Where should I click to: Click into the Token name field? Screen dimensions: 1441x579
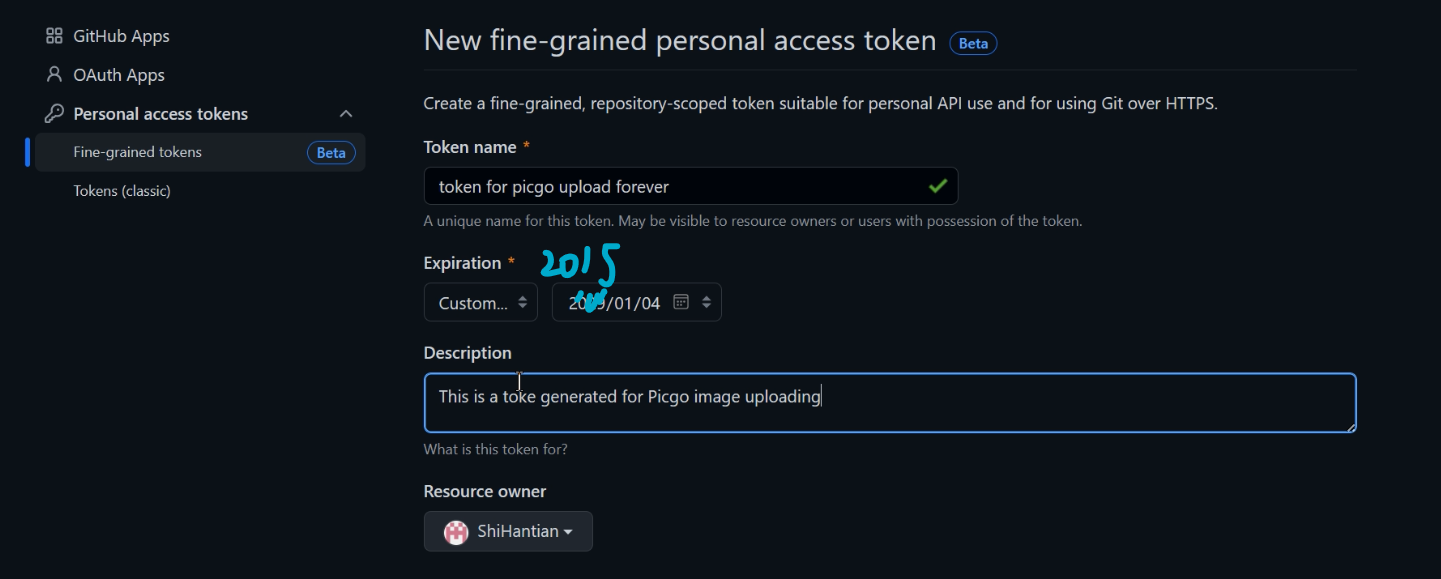691,186
